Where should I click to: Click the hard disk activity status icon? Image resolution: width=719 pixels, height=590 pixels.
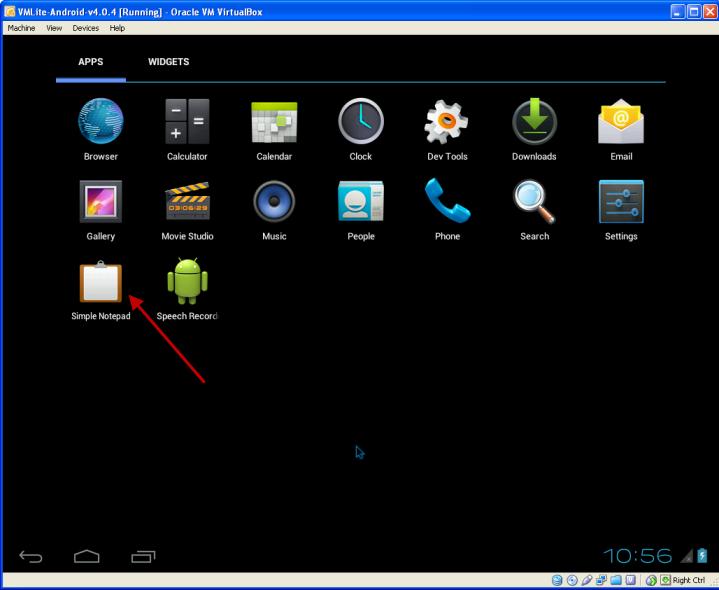(x=557, y=580)
